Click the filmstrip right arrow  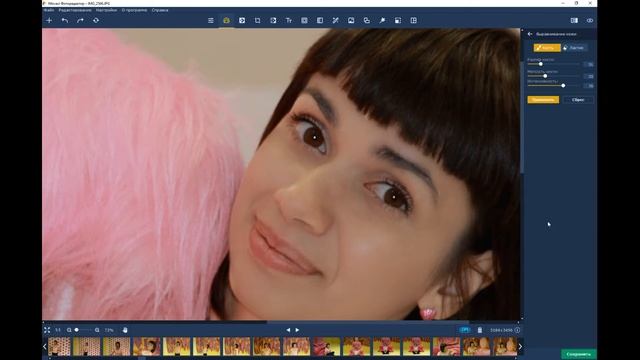click(520, 347)
